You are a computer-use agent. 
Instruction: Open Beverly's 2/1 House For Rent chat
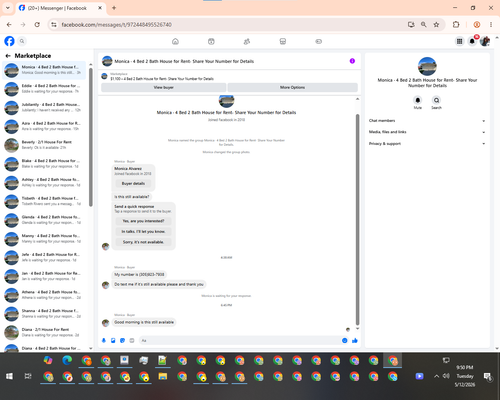[44, 145]
